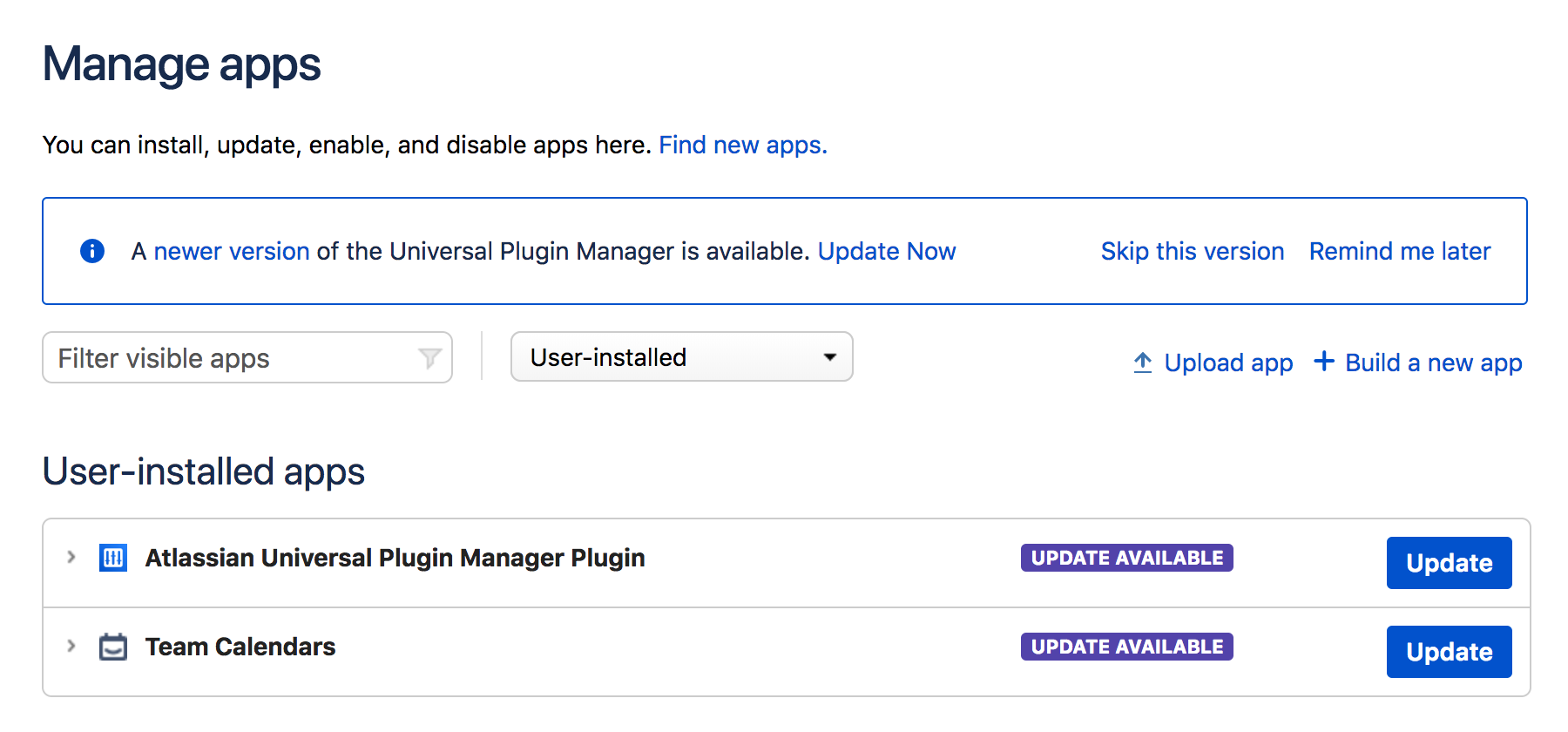Screen dimensions: 1568x732
Task: Select Remind me later
Action: [1400, 251]
